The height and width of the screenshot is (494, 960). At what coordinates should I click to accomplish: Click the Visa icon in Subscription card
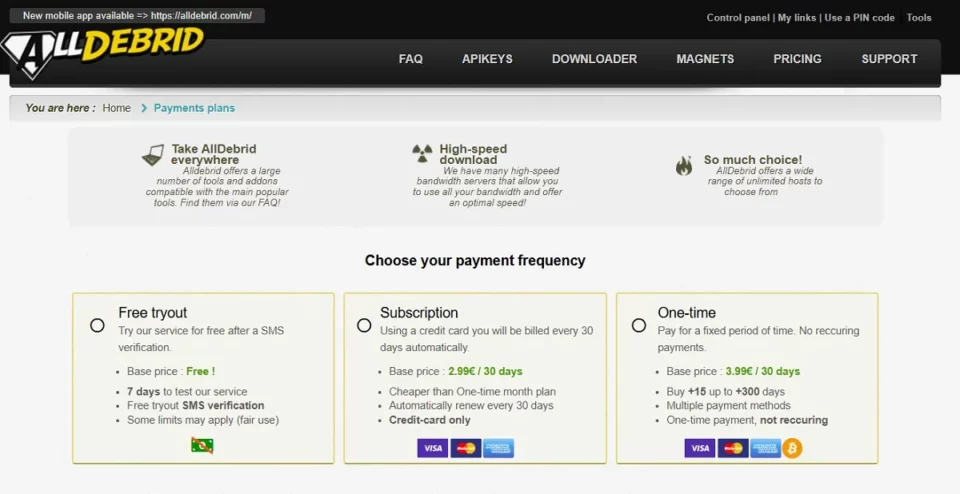(x=433, y=448)
